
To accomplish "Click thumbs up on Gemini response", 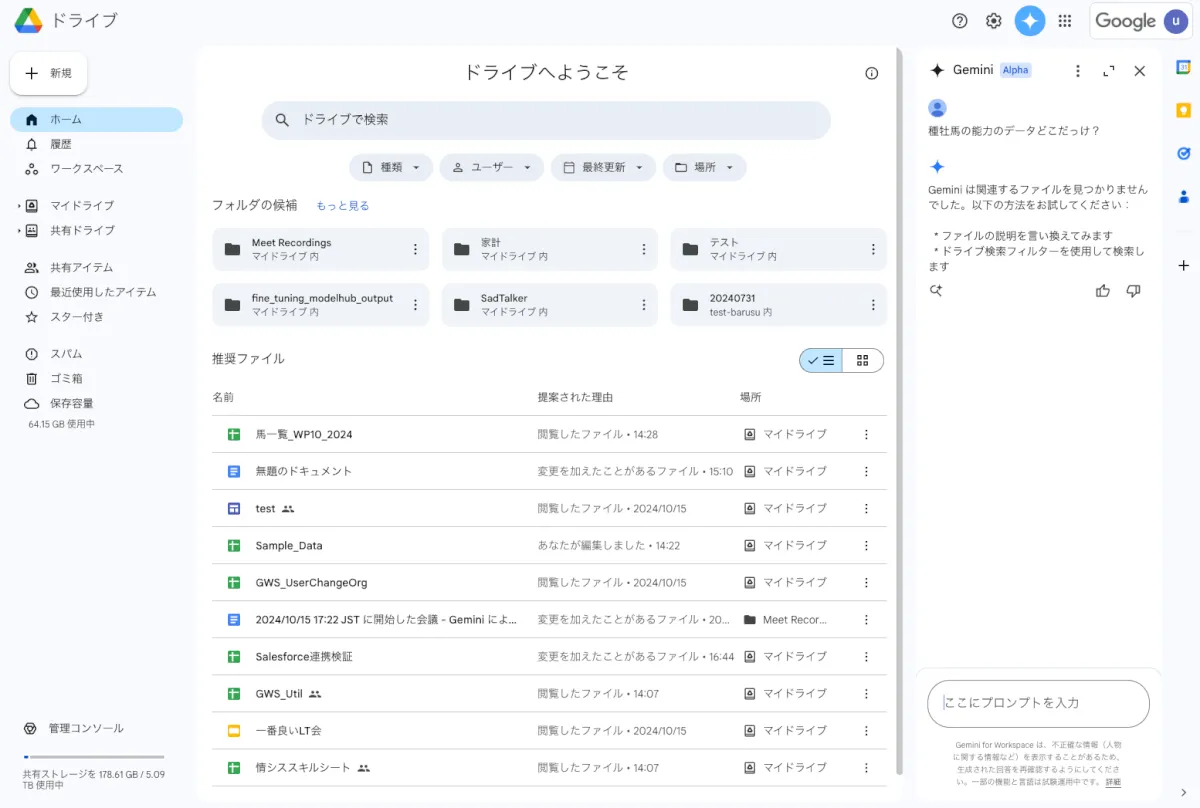I will click(x=1103, y=291).
